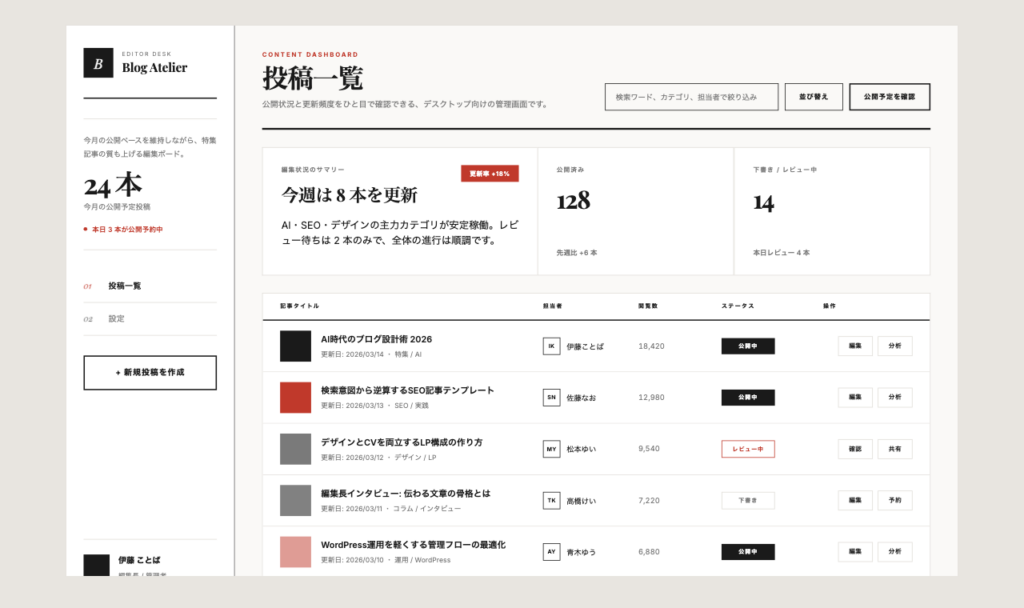Open the red thumbnail of the SEO記事テンプレート post
Image resolution: width=1024 pixels, height=608 pixels.
point(295,397)
